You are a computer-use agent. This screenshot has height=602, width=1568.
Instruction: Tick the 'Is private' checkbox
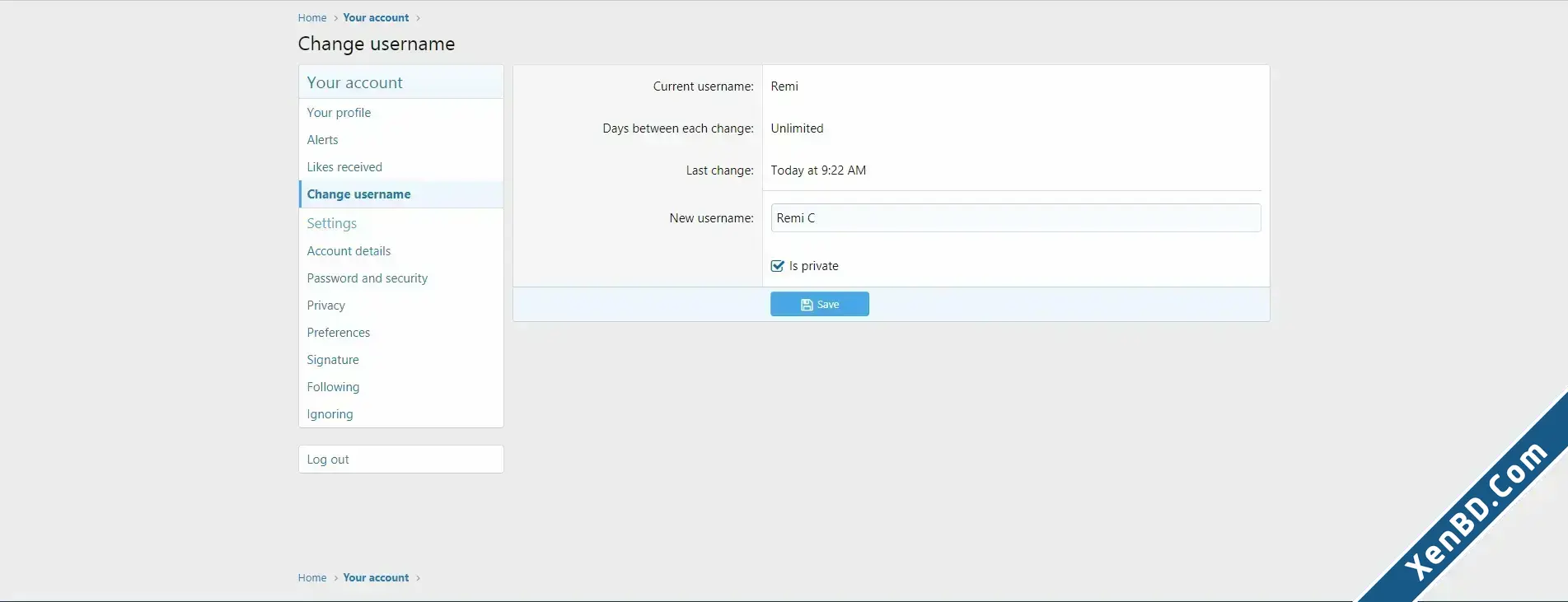(x=777, y=266)
